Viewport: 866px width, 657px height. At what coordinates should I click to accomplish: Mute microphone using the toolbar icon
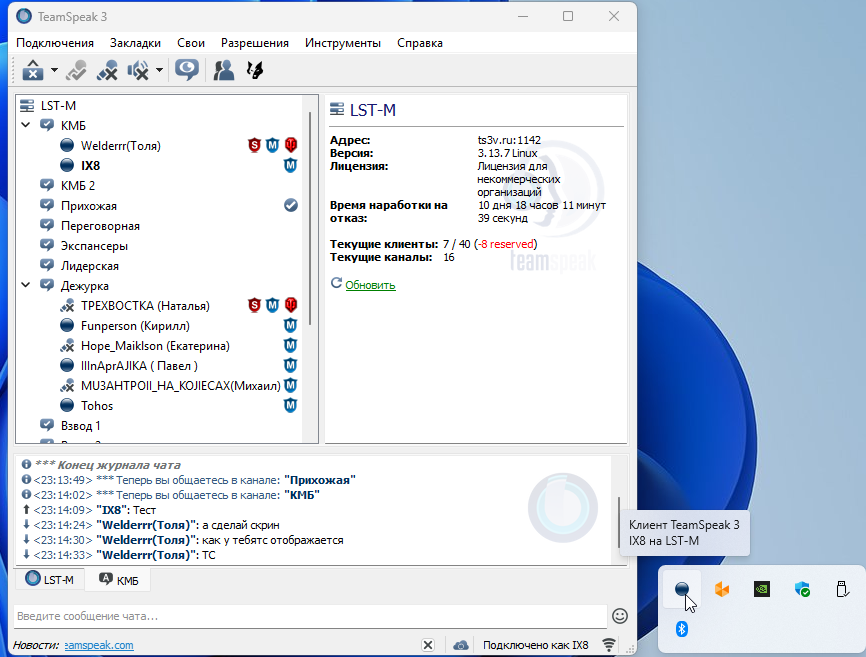coord(107,70)
